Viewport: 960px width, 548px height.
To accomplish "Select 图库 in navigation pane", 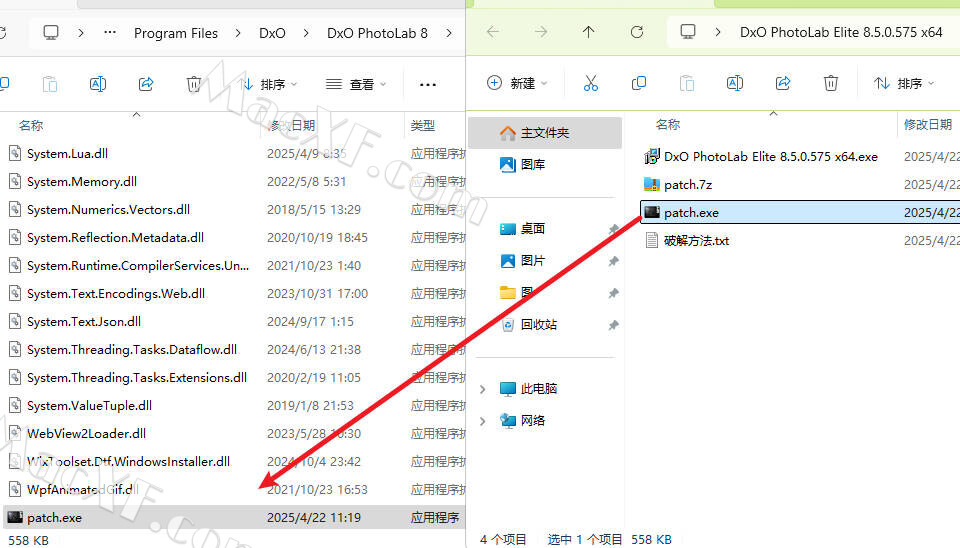I will [533, 164].
